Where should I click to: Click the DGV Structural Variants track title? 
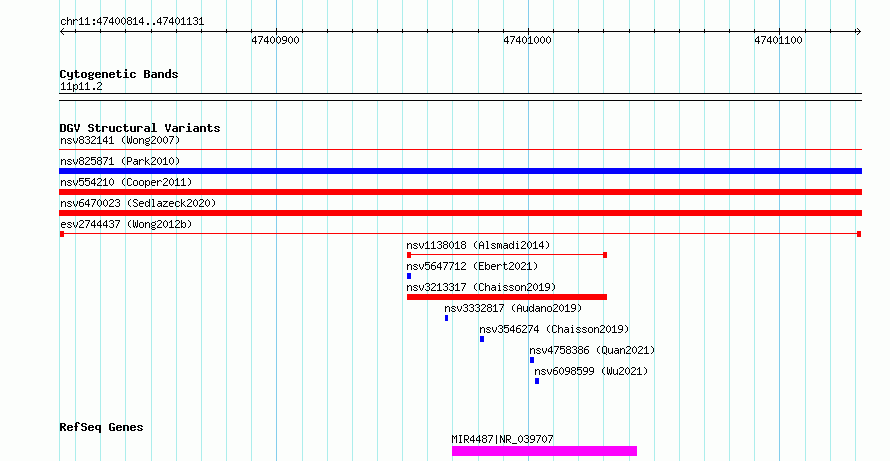click(140, 128)
